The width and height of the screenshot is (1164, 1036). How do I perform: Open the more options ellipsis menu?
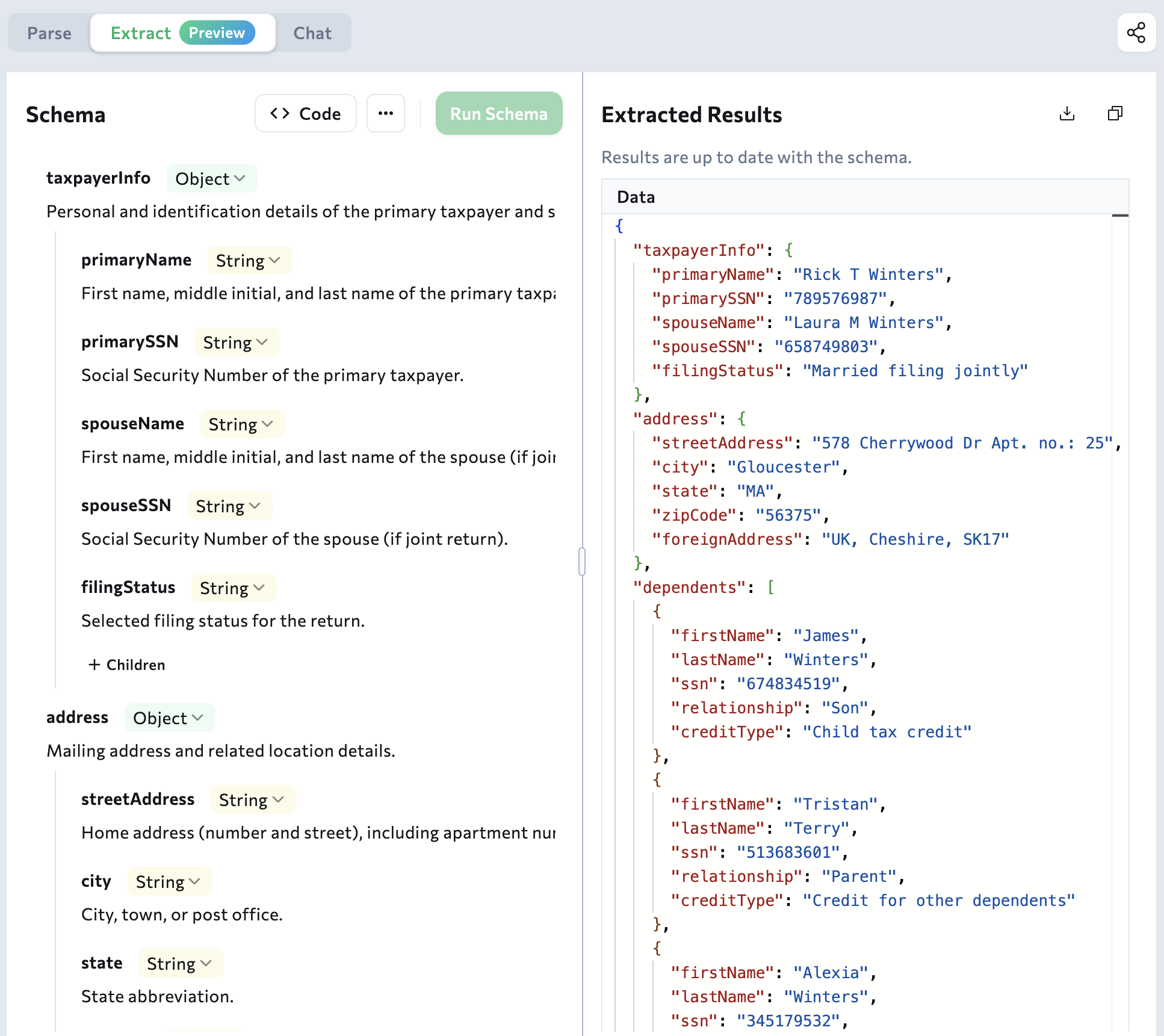tap(385, 113)
